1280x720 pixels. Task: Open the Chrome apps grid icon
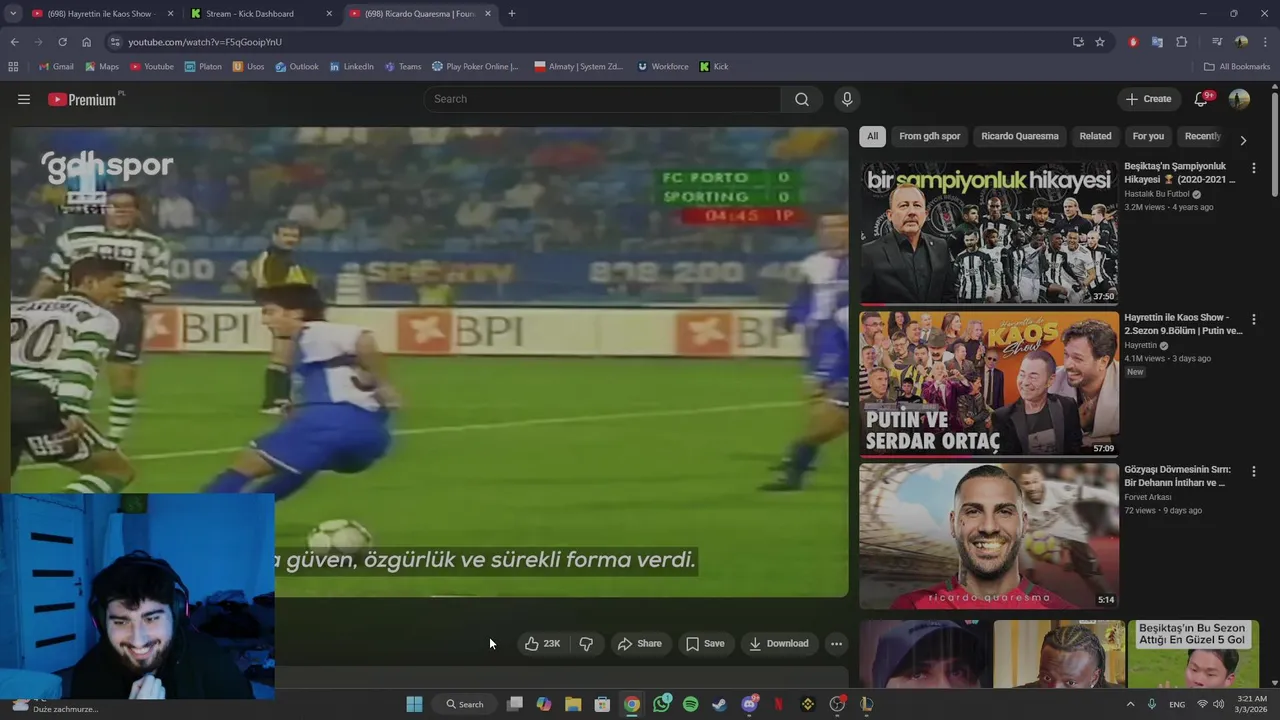pyautogui.click(x=13, y=67)
